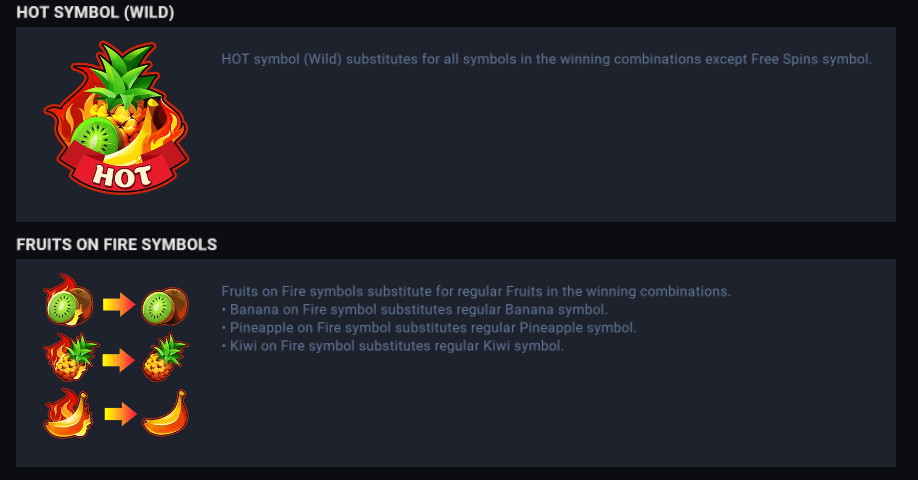Click the arrow between the pineapple symbols
The image size is (918, 480).
click(x=118, y=360)
